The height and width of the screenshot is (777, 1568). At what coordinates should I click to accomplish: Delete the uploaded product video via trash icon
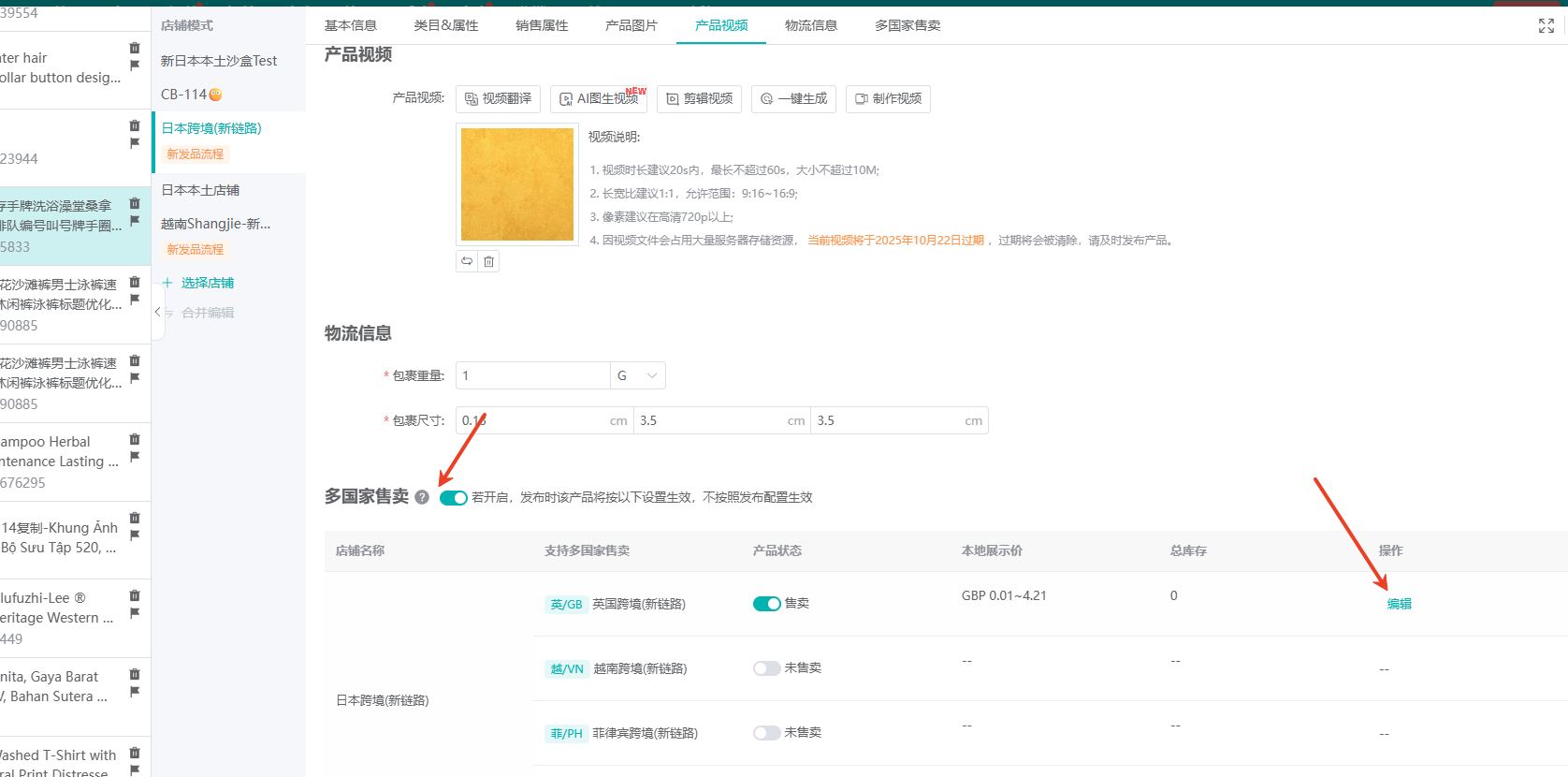click(488, 262)
